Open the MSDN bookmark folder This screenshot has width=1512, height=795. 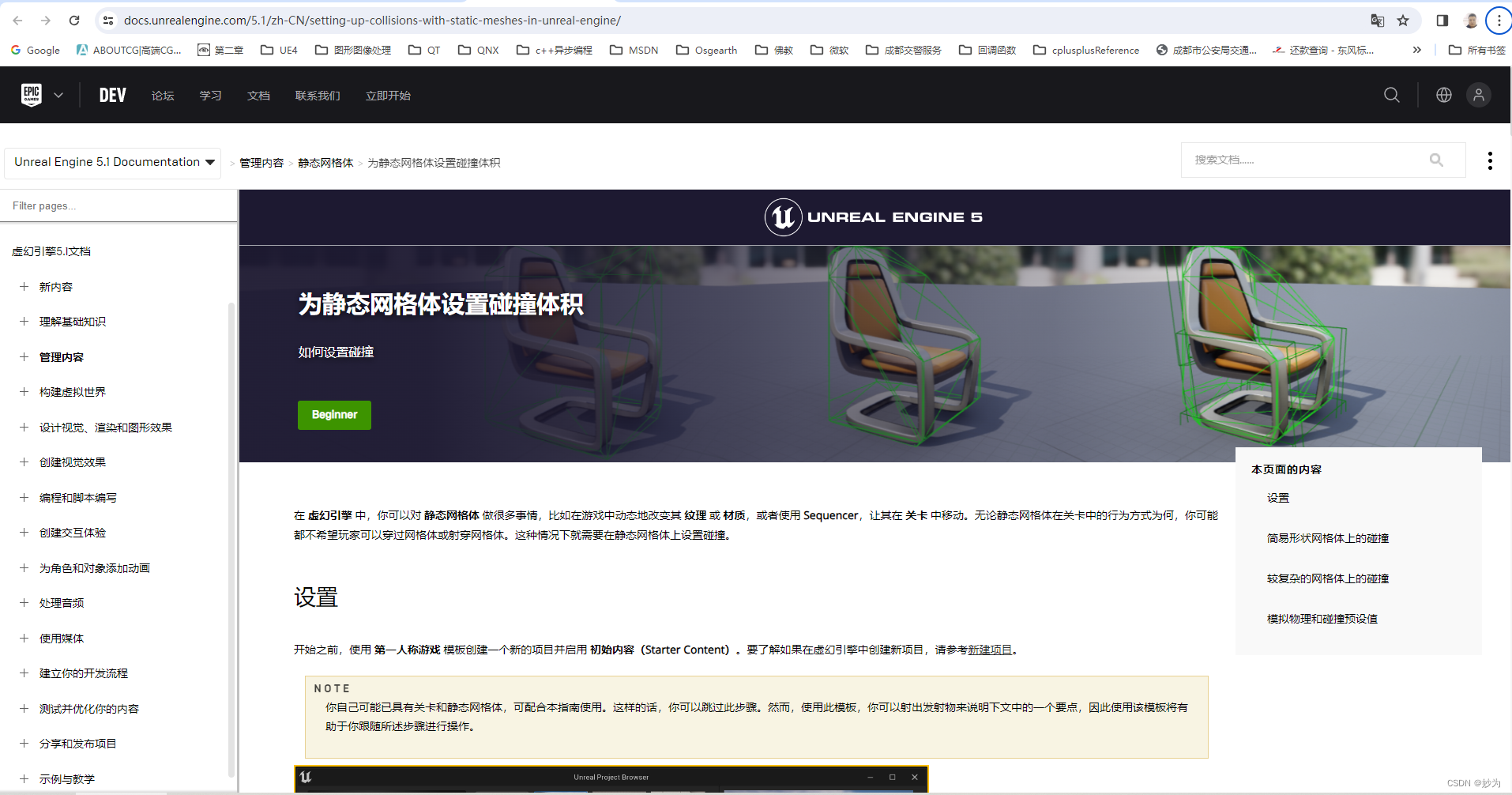pyautogui.click(x=634, y=50)
